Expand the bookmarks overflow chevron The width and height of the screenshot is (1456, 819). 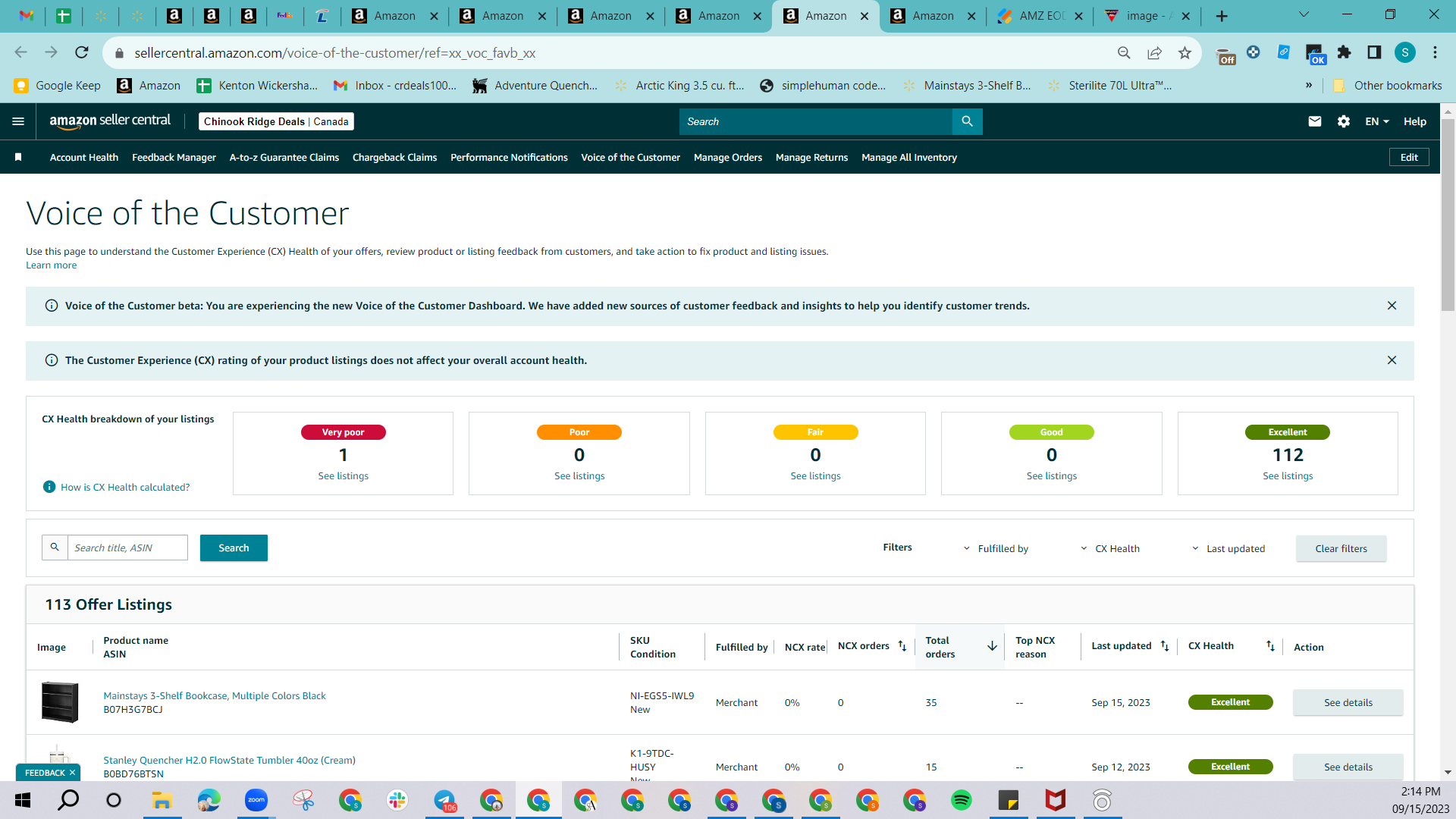pyautogui.click(x=1308, y=85)
